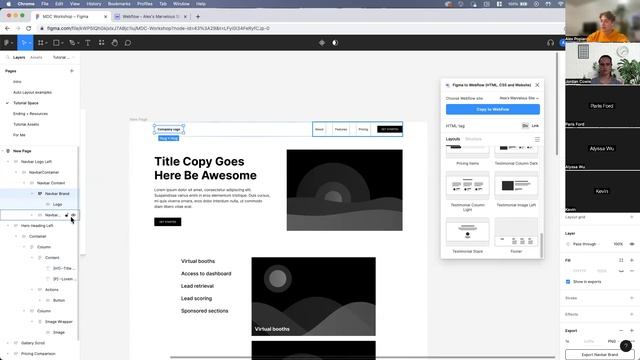Open the help question mark button
Image resolution: width=640 pixels, height=360 pixels.
click(x=626, y=346)
